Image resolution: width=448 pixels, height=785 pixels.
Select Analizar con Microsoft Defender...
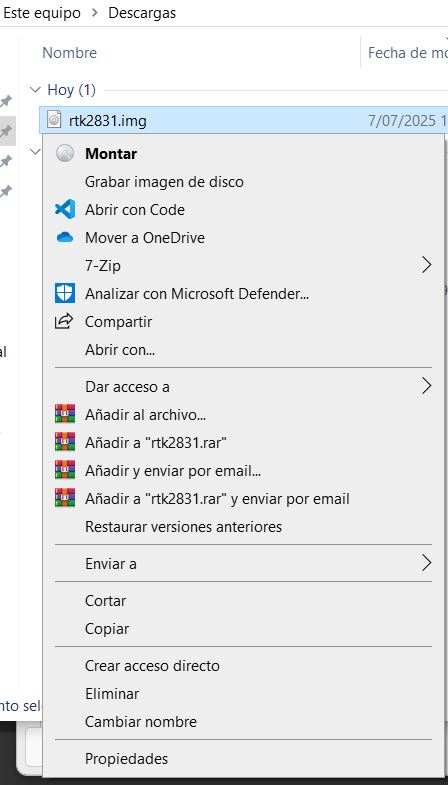pos(243,293)
